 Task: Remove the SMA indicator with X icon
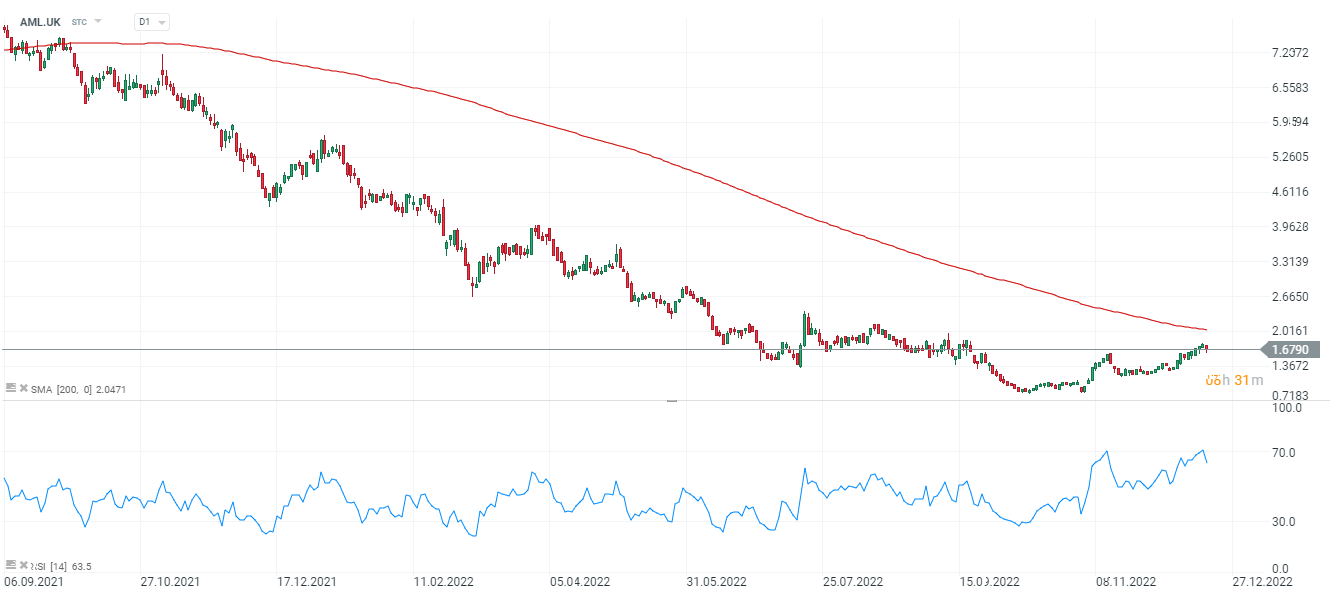click(24, 388)
